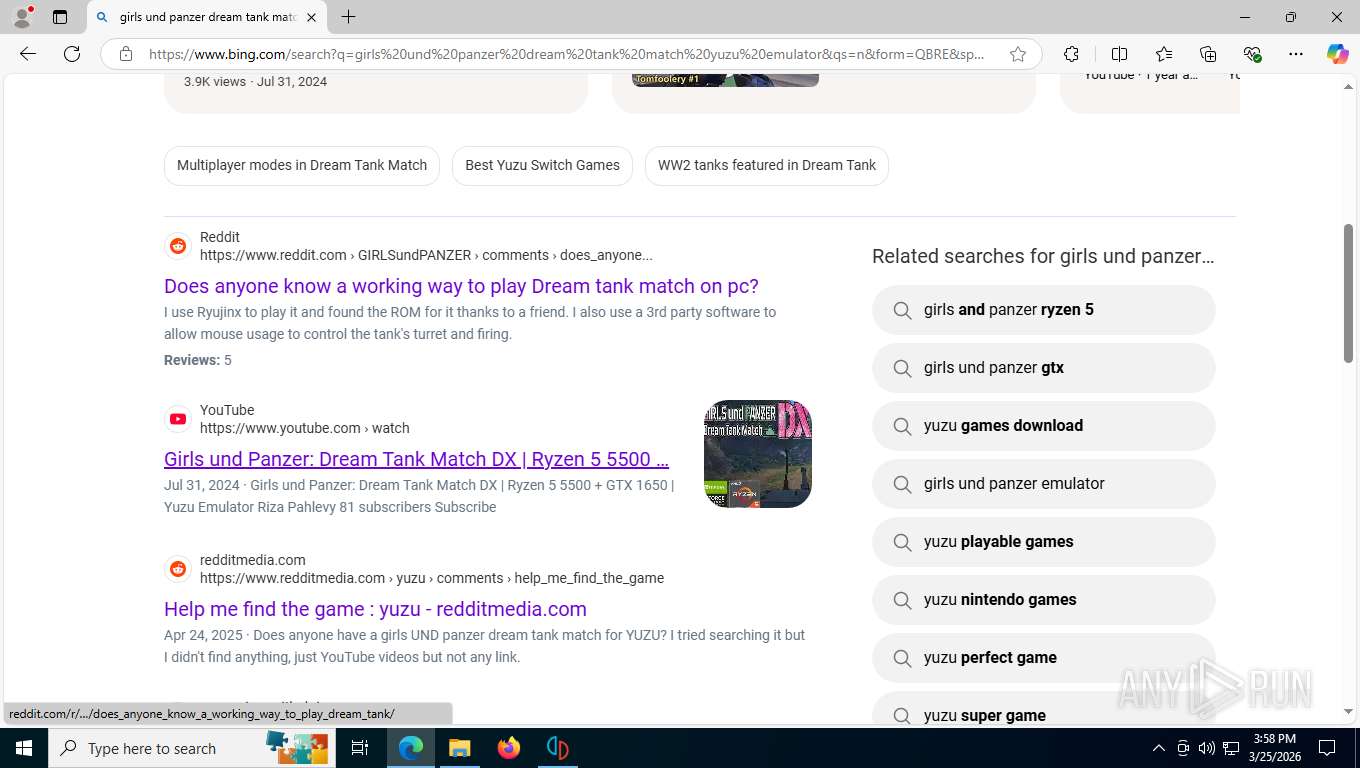Launch Copilot from the toolbar
1360x768 pixels.
pos(1338,54)
